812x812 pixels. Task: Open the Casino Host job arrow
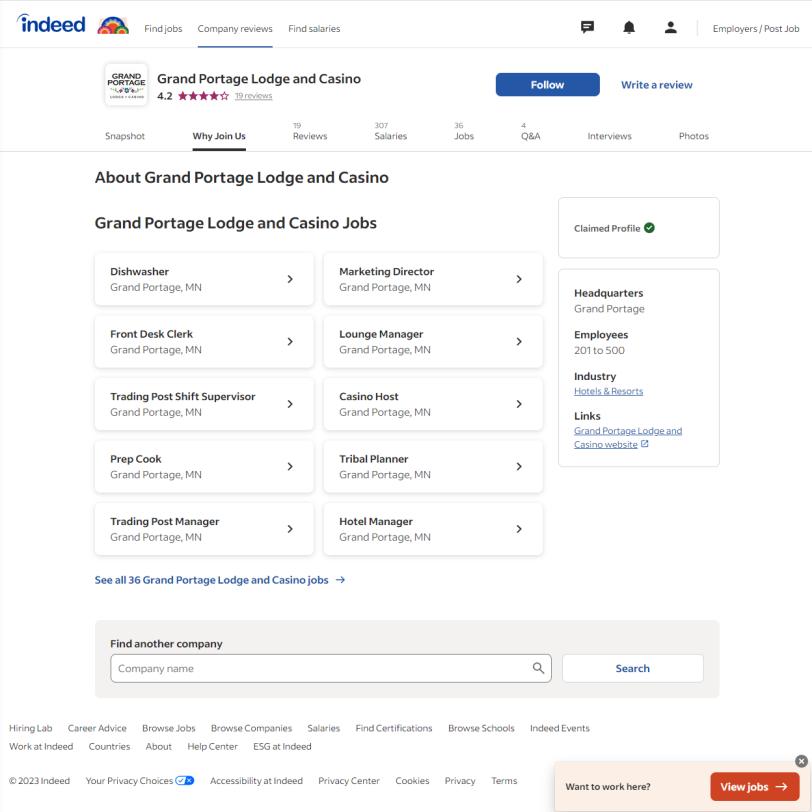click(519, 404)
